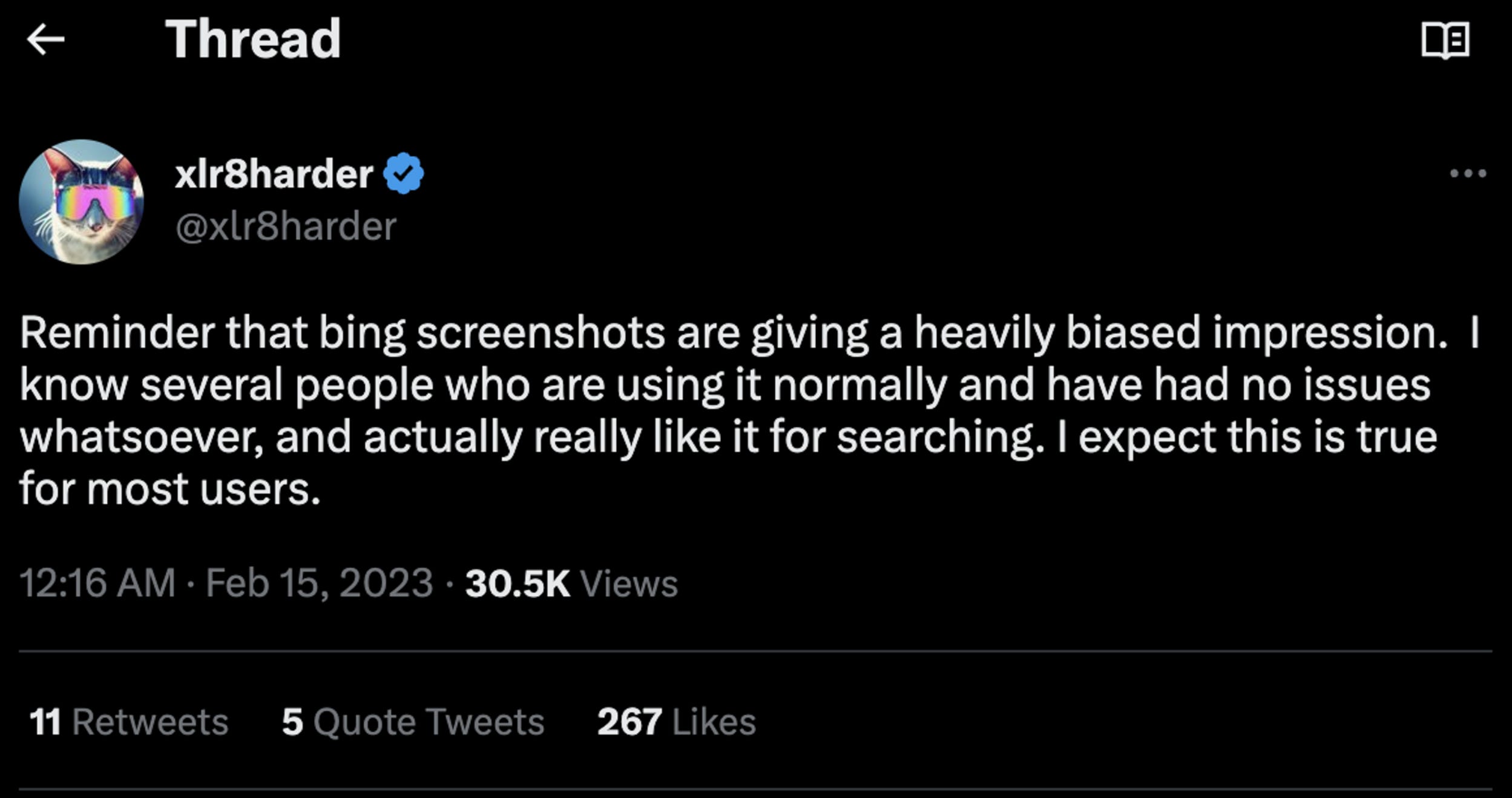Open reader view with the book icon

click(x=1445, y=41)
